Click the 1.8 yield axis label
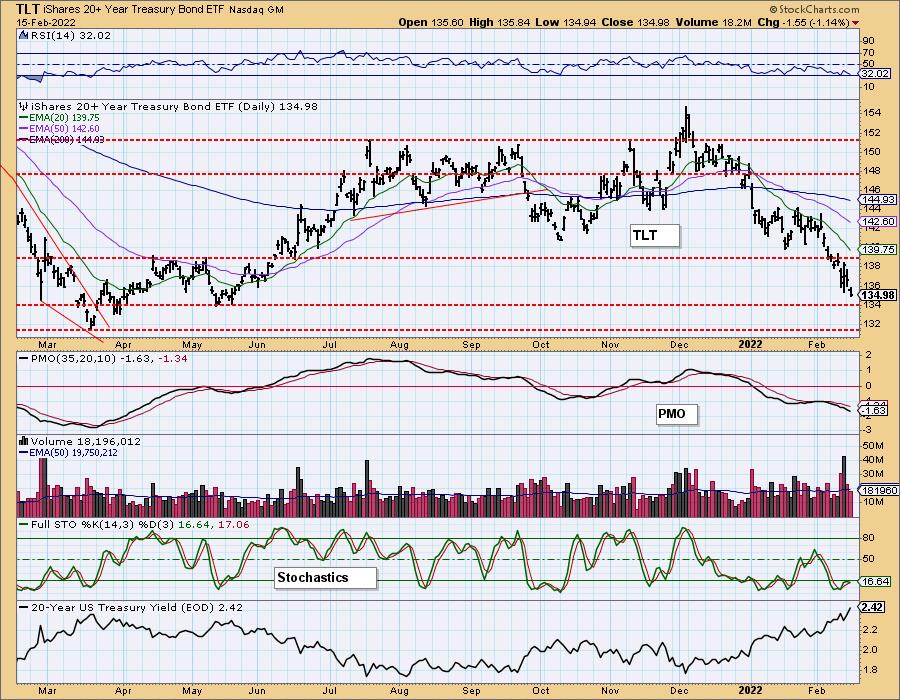900x700 pixels. 870,670
